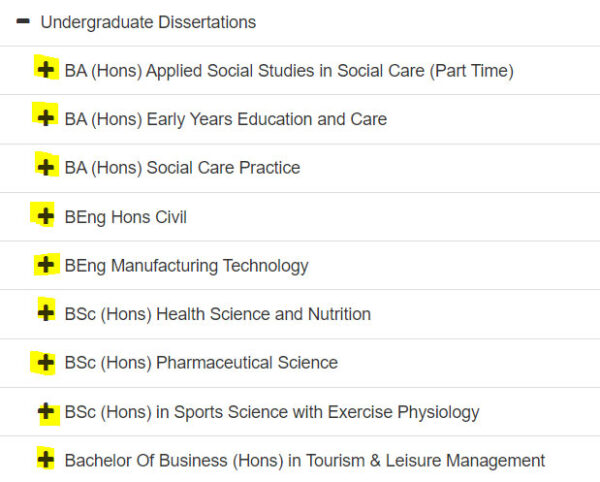Open BSc (Hons) Health Science and Nutrition
Screen dimensions: 600x482
(x=217, y=314)
